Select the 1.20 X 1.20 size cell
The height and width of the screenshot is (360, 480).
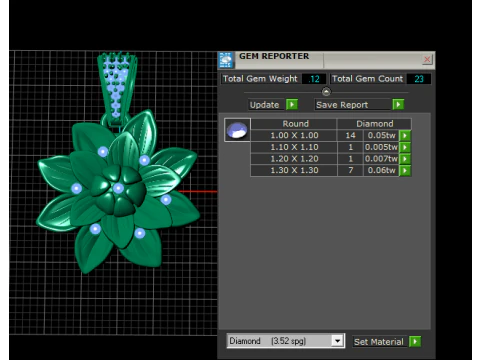pyautogui.click(x=294, y=159)
